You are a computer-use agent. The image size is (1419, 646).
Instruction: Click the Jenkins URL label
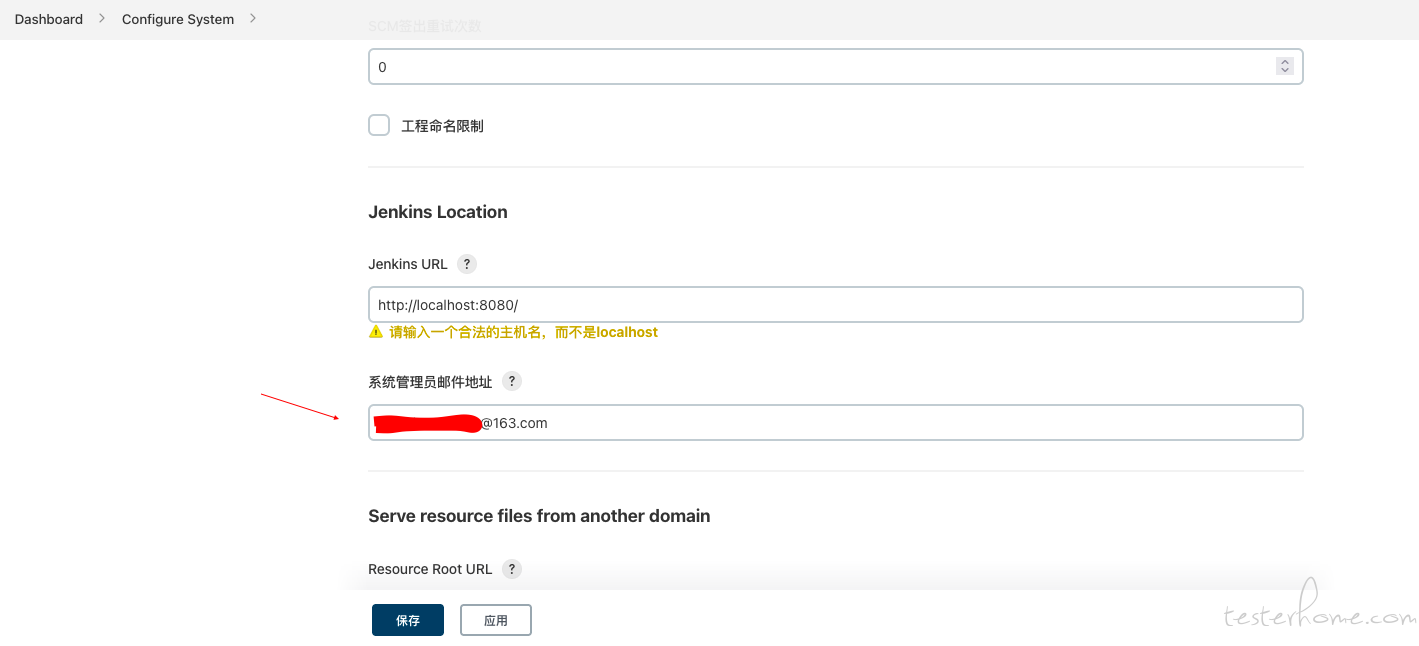pyautogui.click(x=408, y=264)
